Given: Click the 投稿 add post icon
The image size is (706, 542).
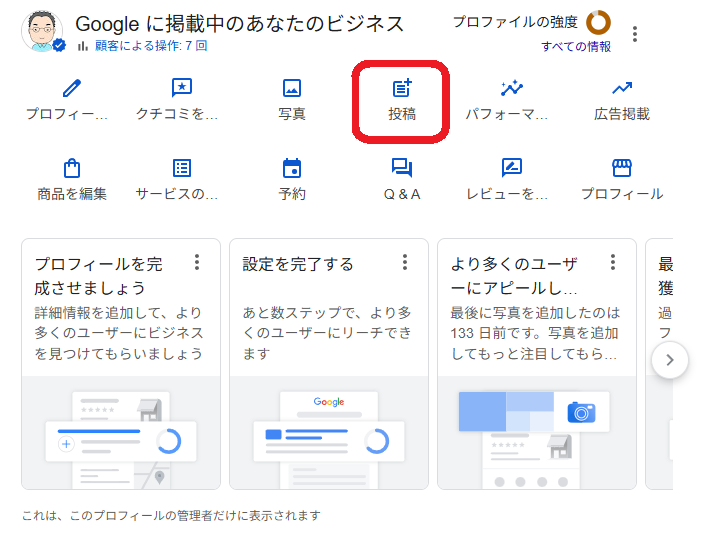Looking at the screenshot, I should [402, 88].
